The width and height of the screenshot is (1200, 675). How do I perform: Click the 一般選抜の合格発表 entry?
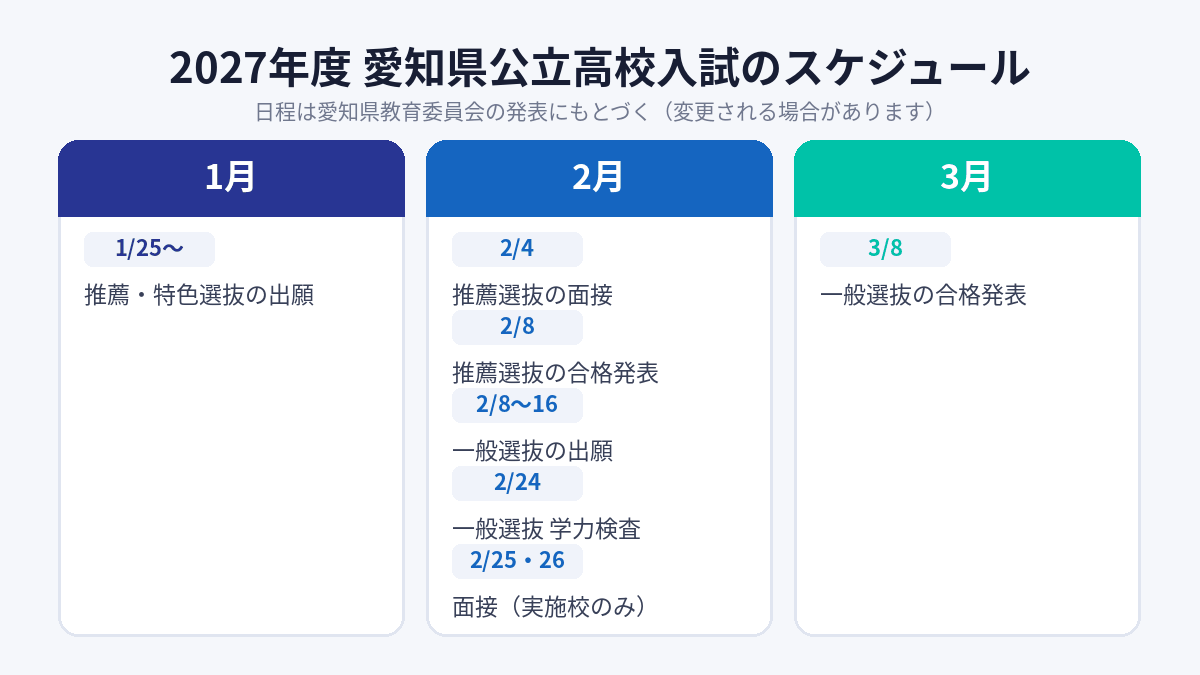point(923,296)
